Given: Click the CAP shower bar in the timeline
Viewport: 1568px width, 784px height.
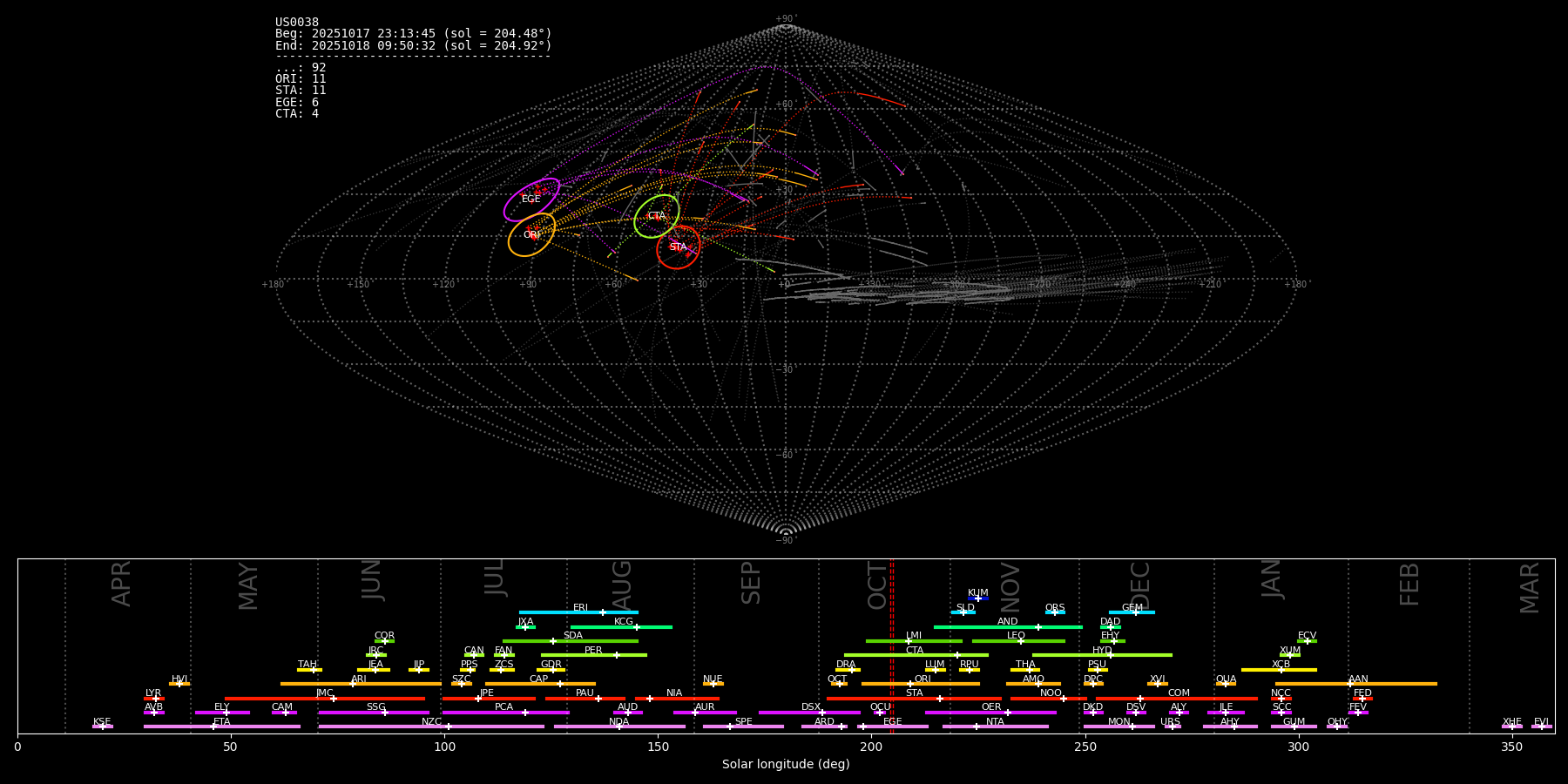Looking at the screenshot, I should (540, 684).
